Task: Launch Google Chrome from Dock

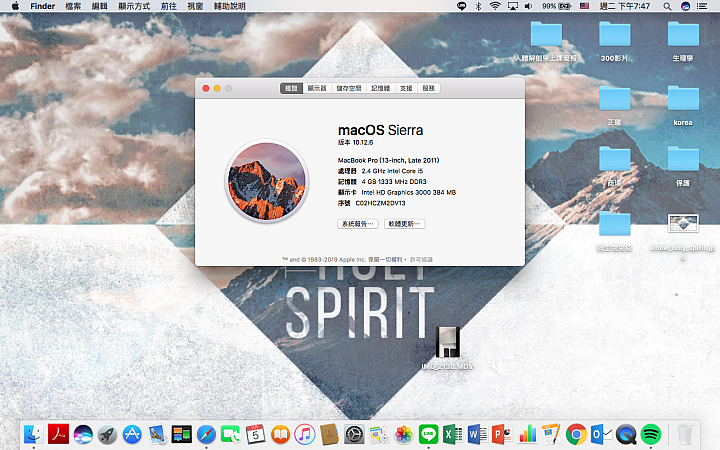Action: coord(576,434)
